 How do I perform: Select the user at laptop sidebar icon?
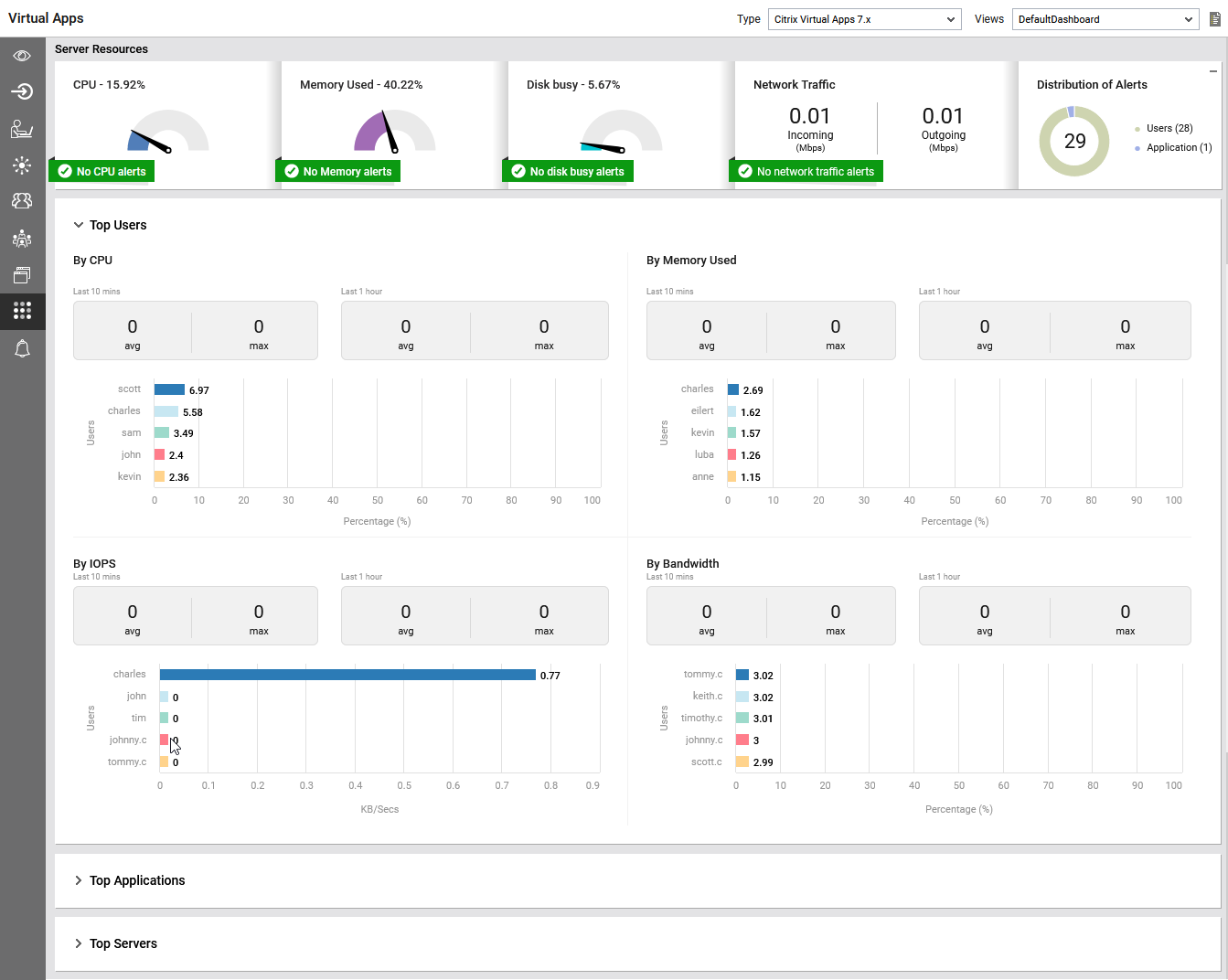click(22, 129)
